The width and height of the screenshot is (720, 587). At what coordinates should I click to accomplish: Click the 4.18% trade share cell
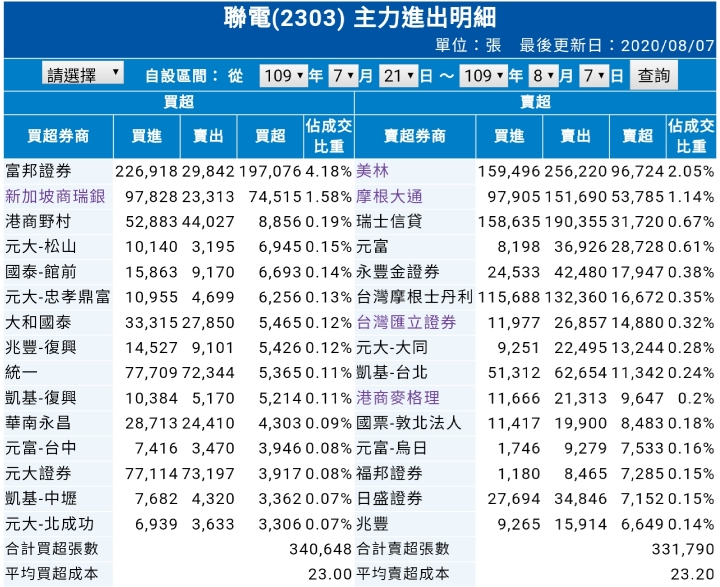[x=328, y=171]
